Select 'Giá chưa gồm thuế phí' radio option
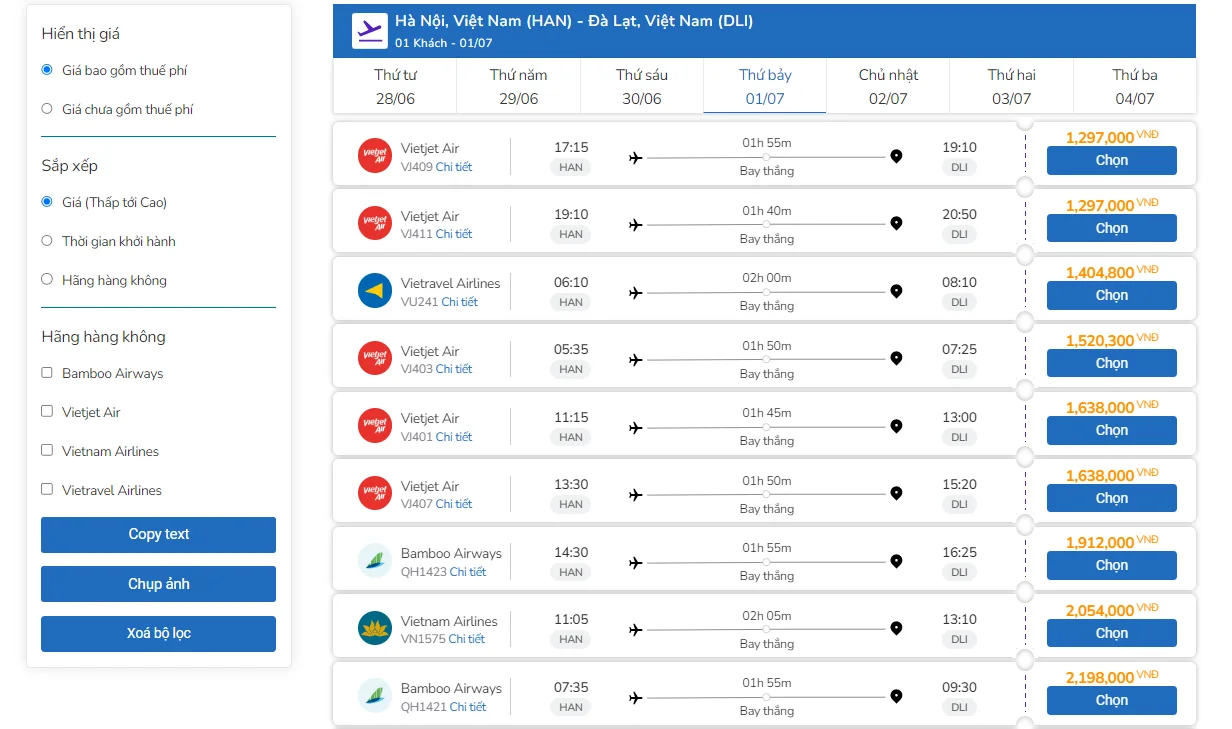The height and width of the screenshot is (729, 1232). pyautogui.click(x=47, y=108)
